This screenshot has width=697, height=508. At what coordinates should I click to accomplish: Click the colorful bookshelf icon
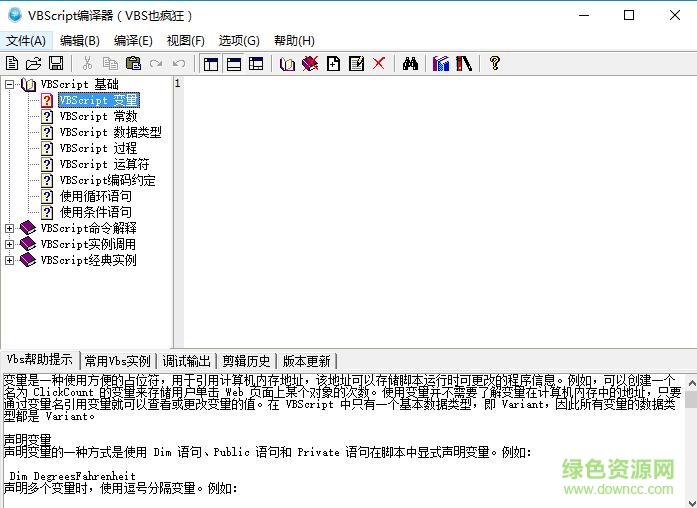pyautogui.click(x=441, y=64)
